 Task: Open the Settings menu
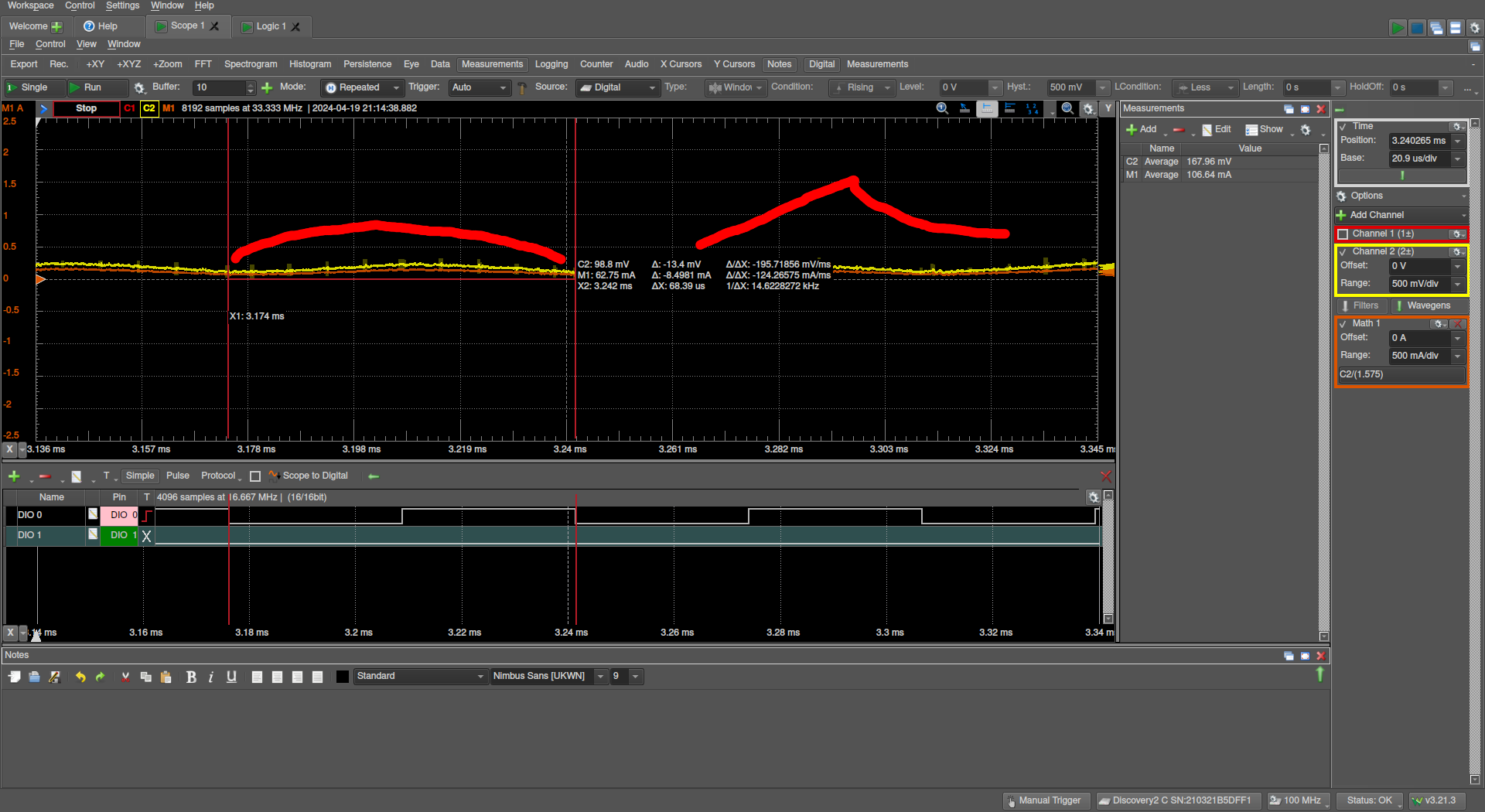(122, 5)
